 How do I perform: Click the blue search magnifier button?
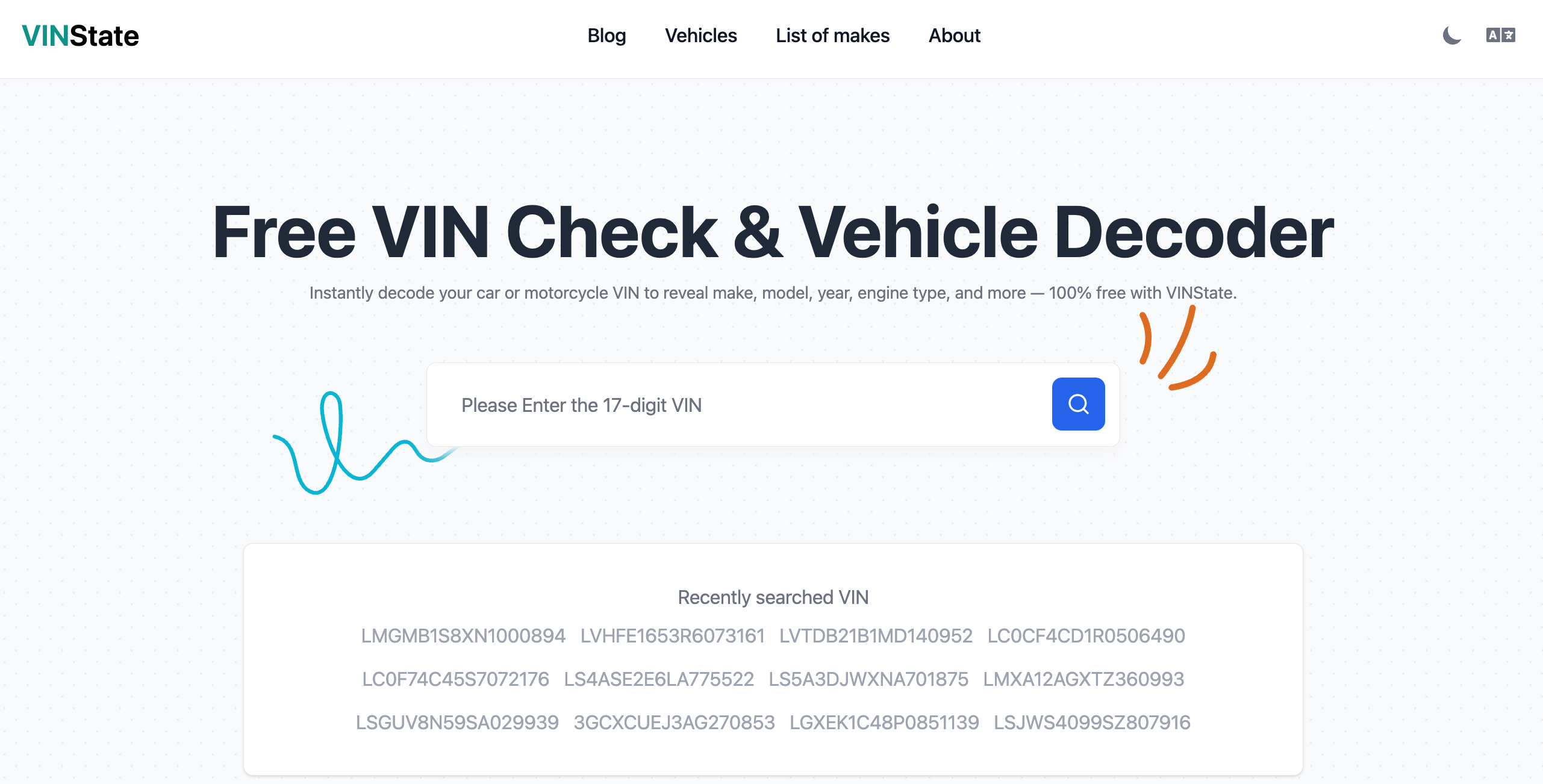[x=1078, y=404]
